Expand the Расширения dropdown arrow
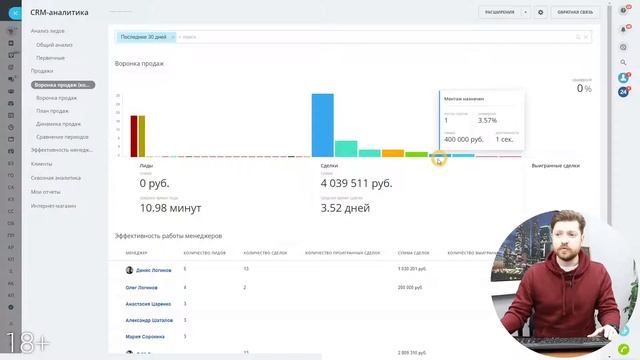640x360 pixels. (525, 12)
